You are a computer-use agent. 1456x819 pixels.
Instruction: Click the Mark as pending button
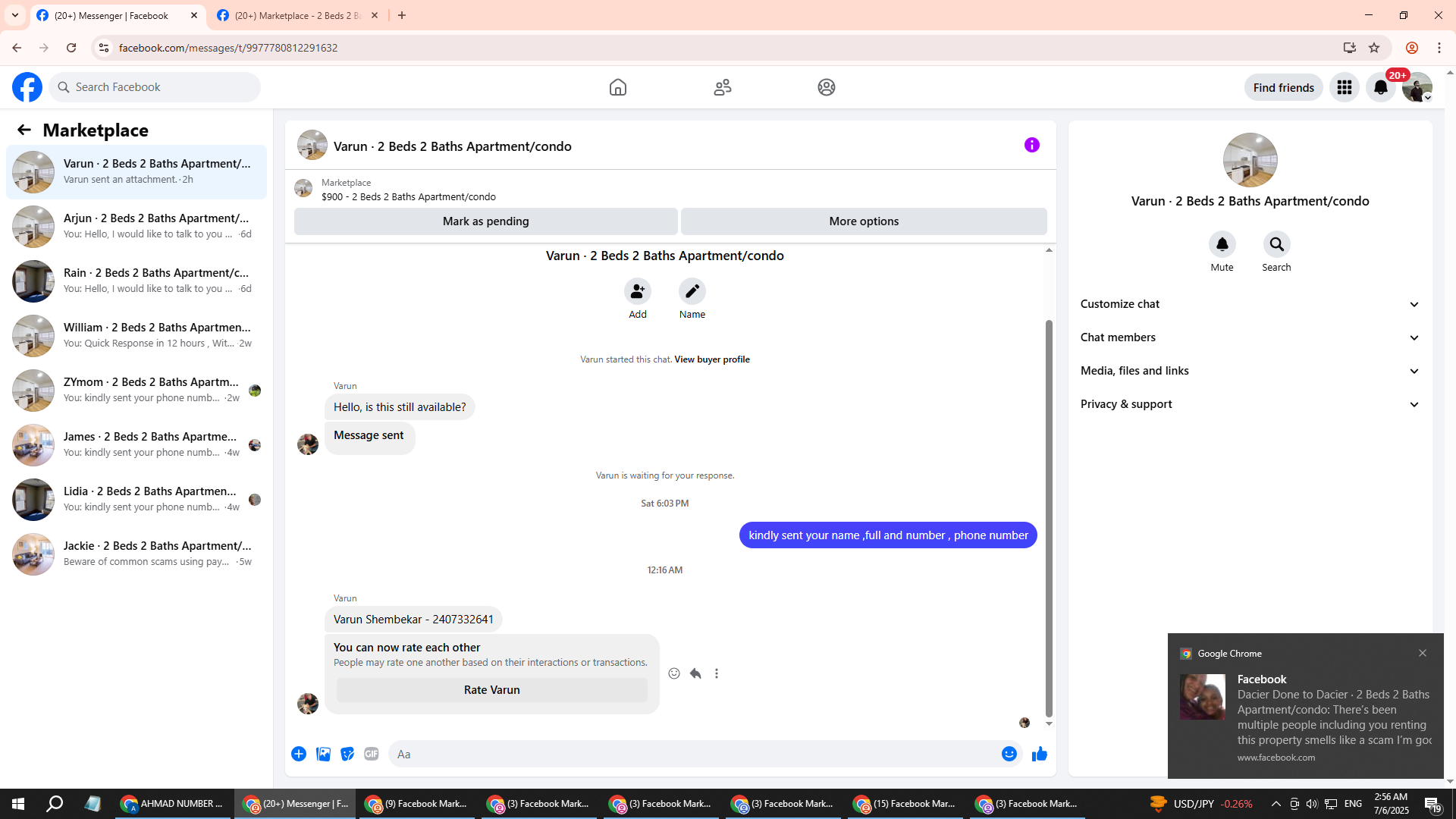[x=485, y=221]
